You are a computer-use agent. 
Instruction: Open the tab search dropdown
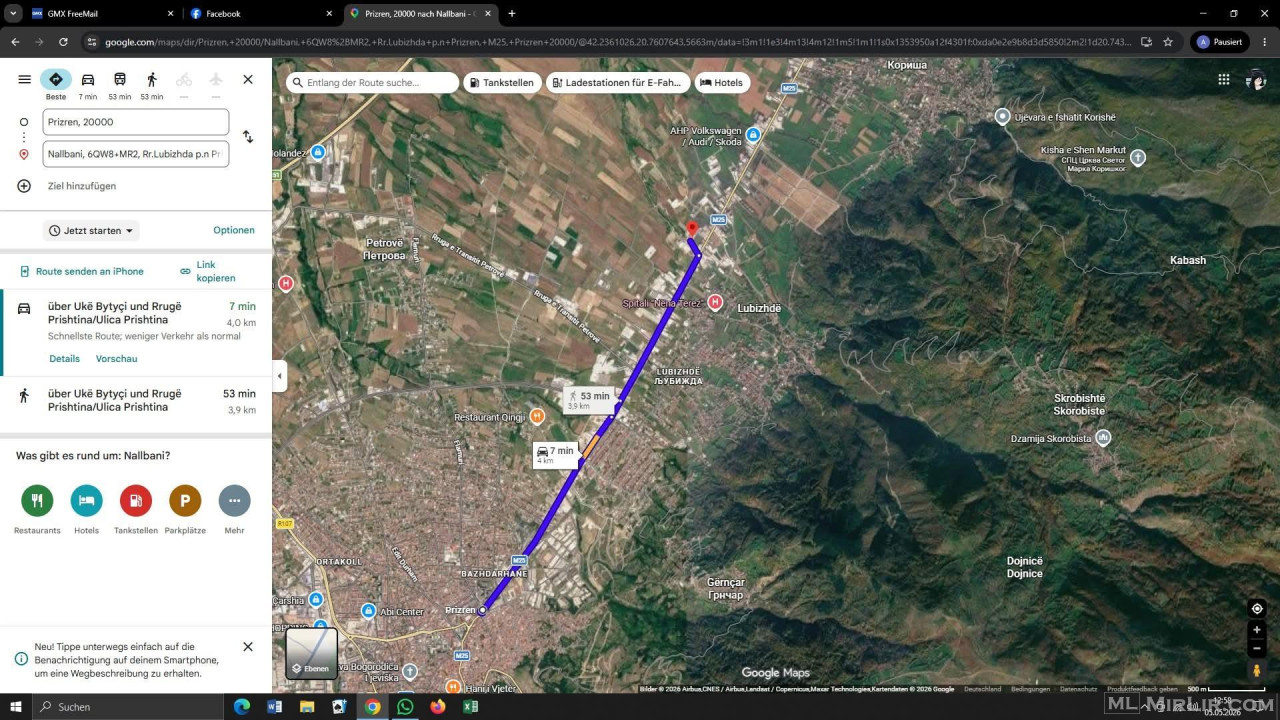pos(13,14)
